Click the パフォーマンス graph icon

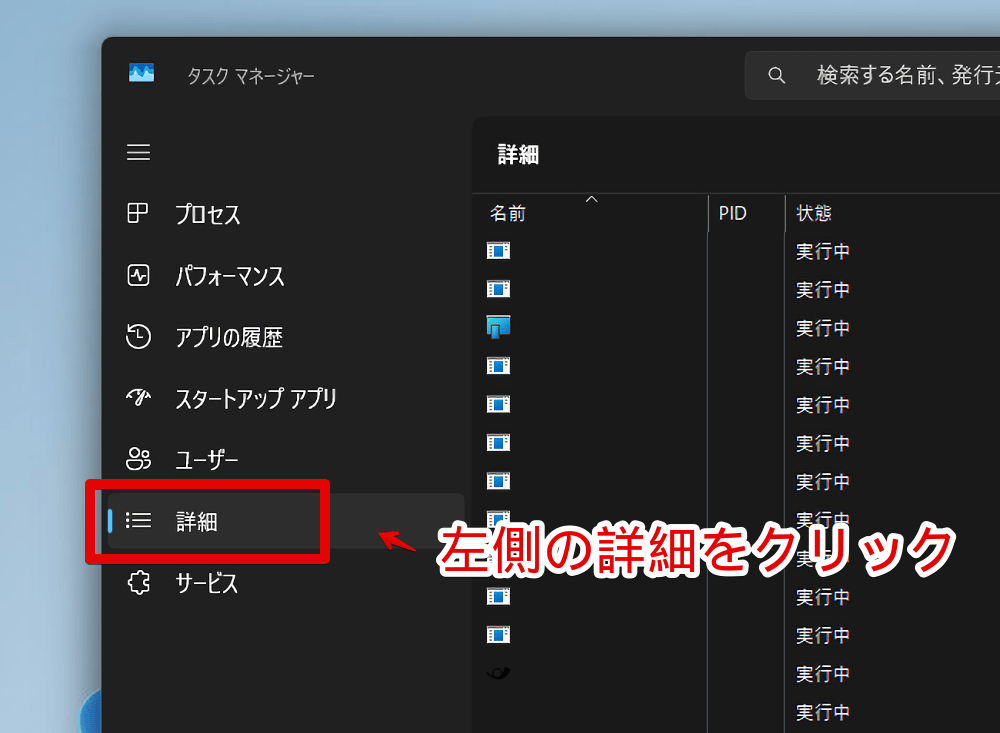(138, 275)
